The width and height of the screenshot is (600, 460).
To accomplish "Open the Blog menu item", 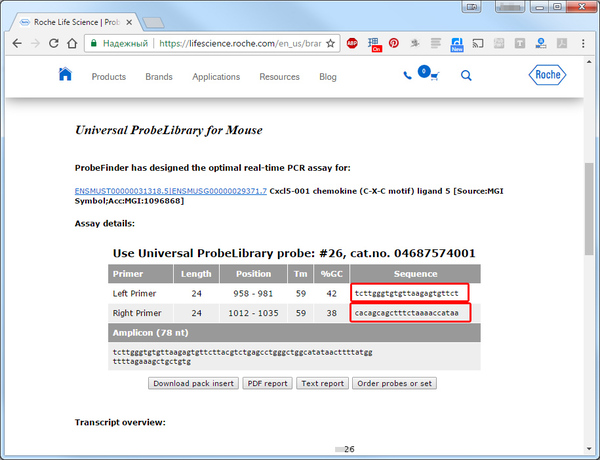I will point(328,77).
